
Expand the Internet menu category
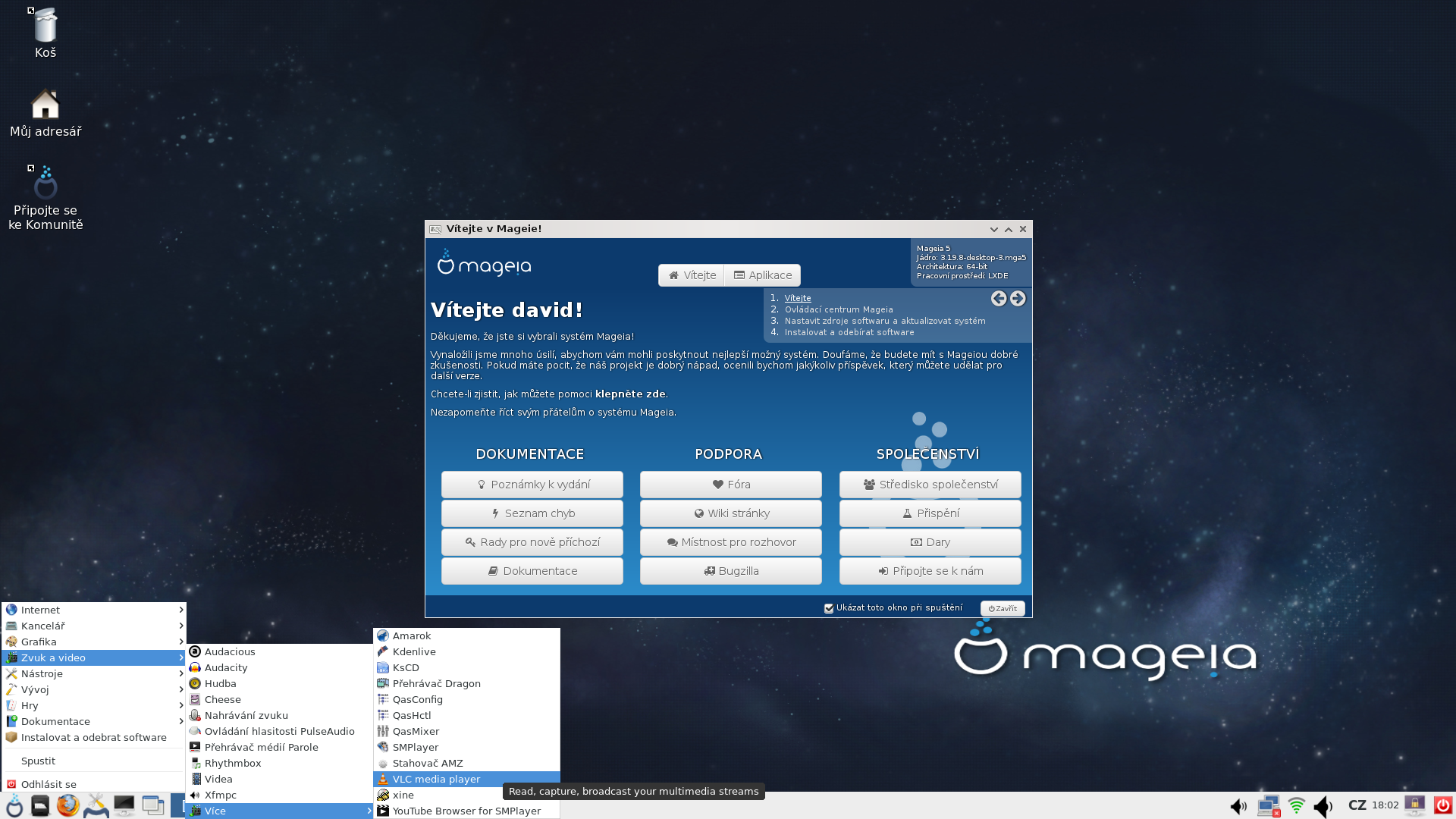[x=94, y=610]
